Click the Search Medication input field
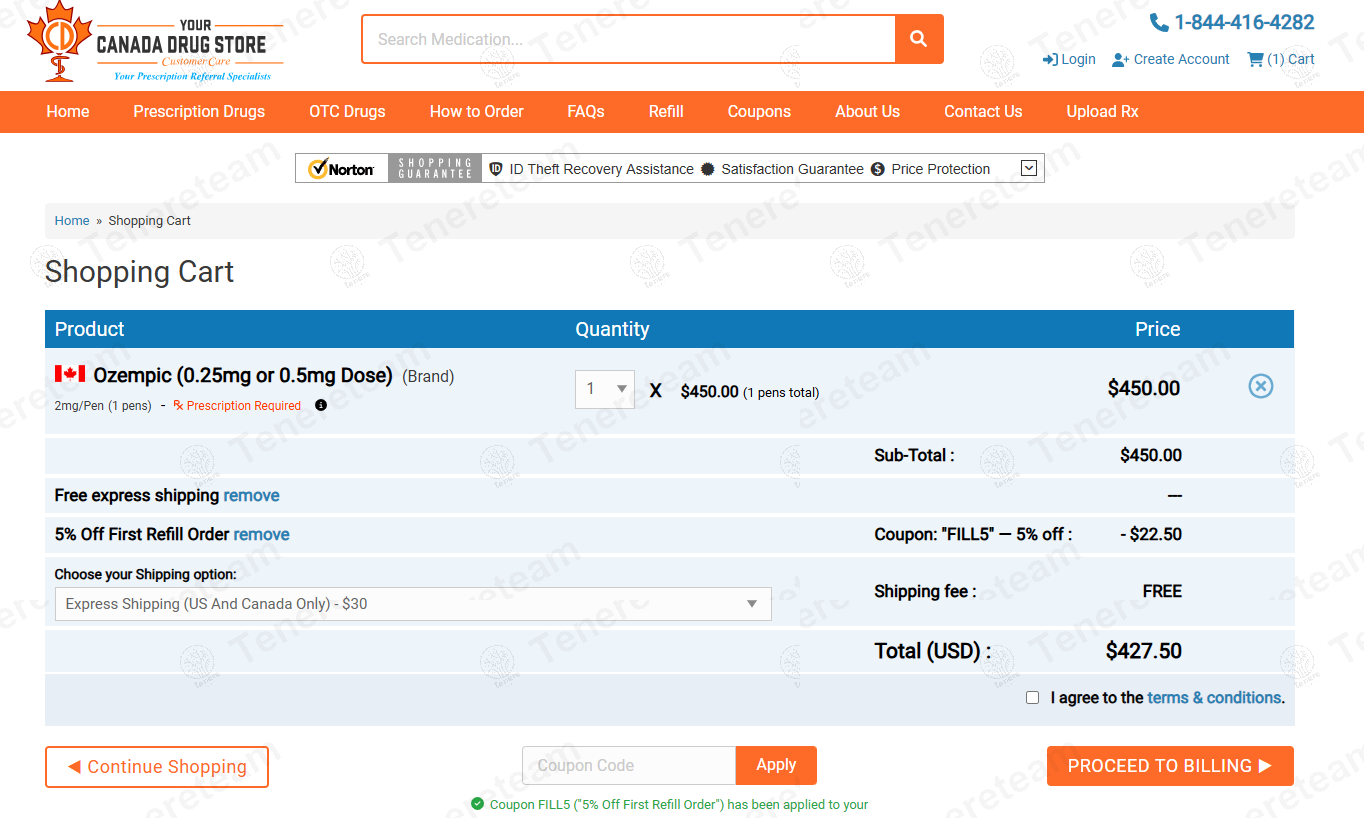Screen dimensions: 1364x818 click(x=629, y=39)
